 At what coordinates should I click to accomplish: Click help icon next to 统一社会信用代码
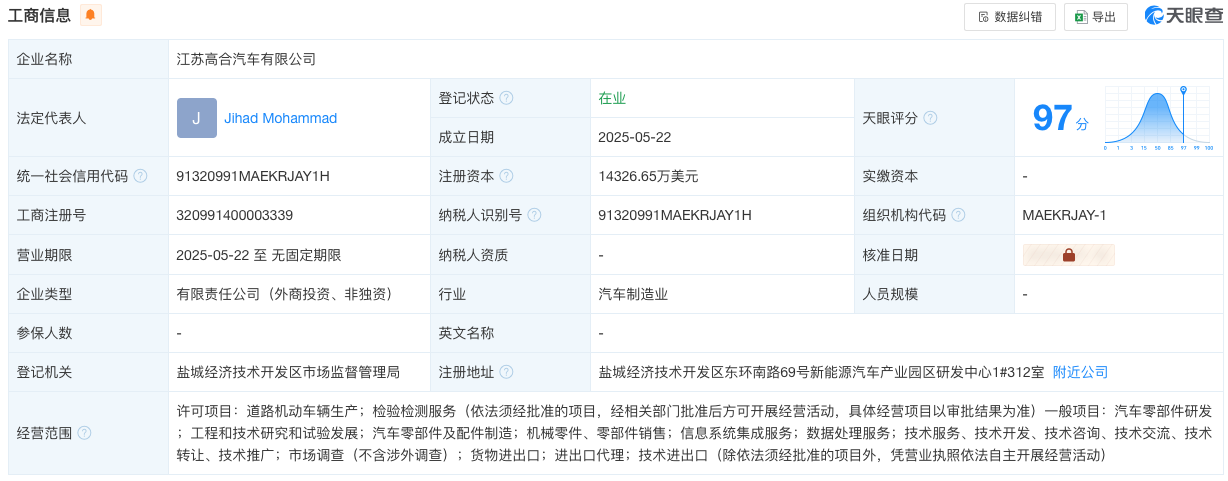[x=140, y=176]
